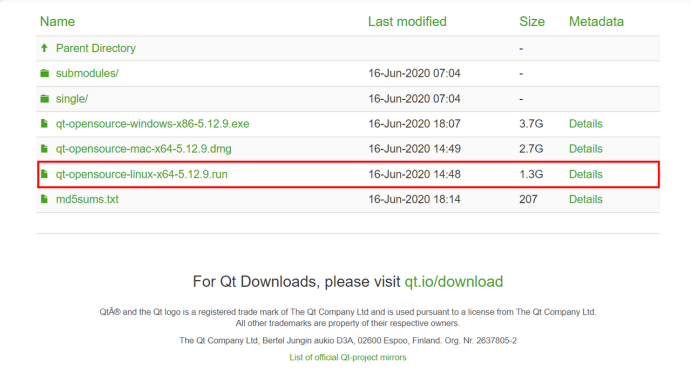The width and height of the screenshot is (692, 374).
Task: Sort by the Name column header
Action: (x=57, y=22)
